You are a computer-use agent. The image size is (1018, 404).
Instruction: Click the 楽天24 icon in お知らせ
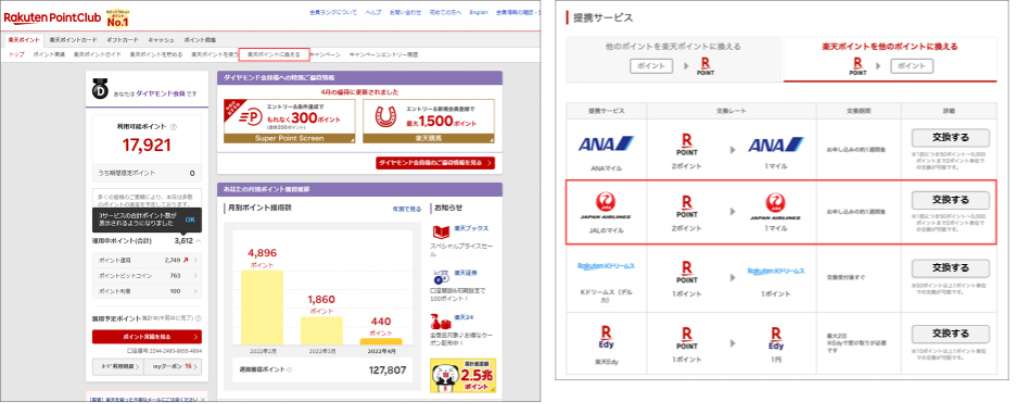point(441,320)
